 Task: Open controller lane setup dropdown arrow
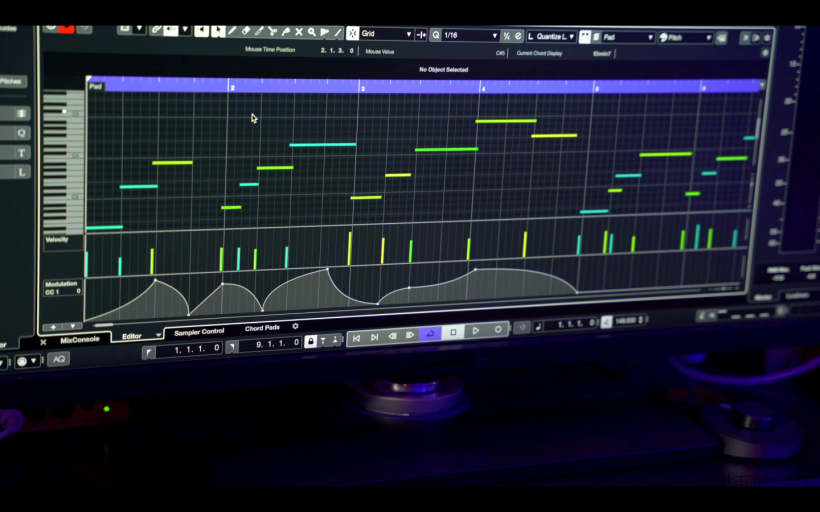click(x=73, y=326)
